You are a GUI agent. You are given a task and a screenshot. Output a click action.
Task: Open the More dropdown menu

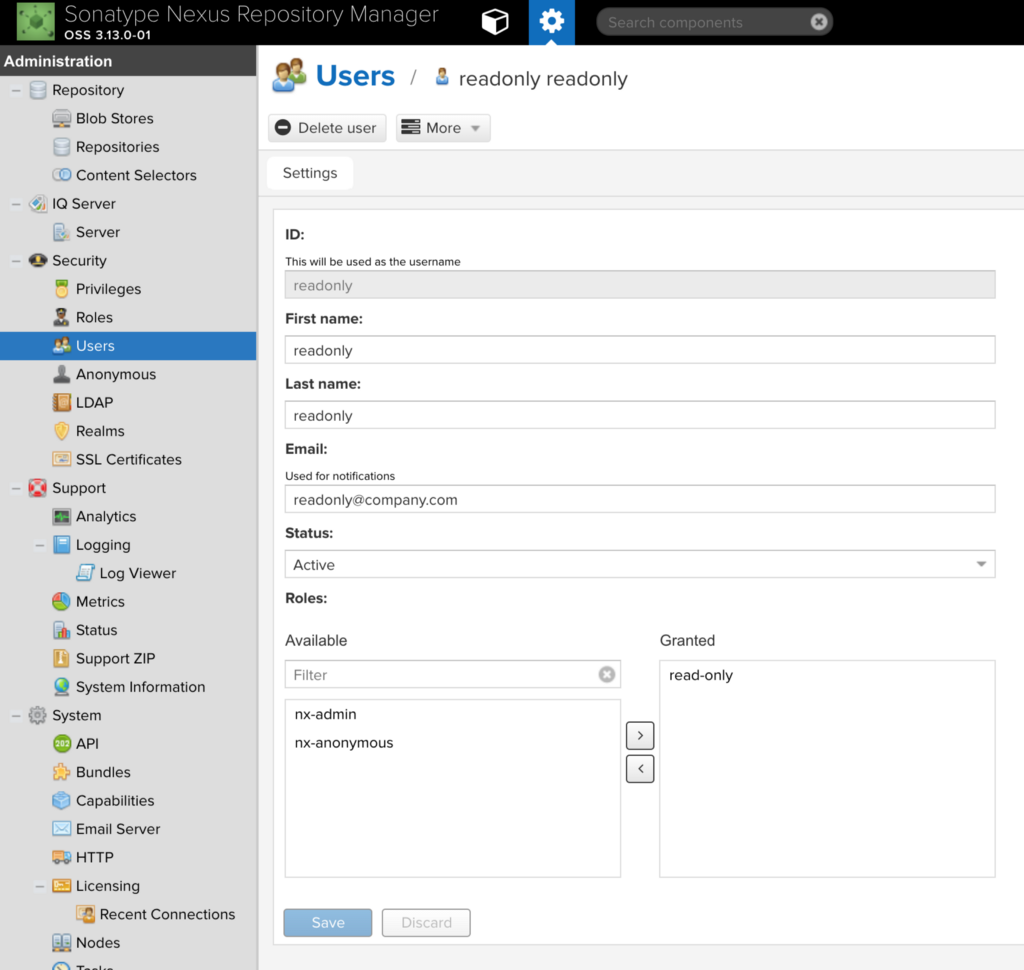[442, 127]
